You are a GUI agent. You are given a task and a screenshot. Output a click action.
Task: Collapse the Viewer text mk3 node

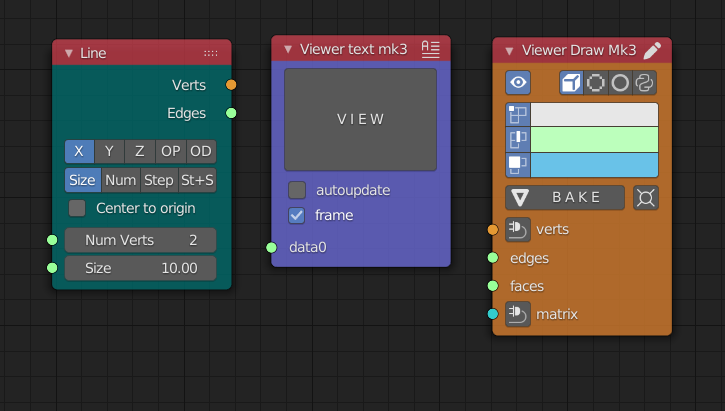288,49
